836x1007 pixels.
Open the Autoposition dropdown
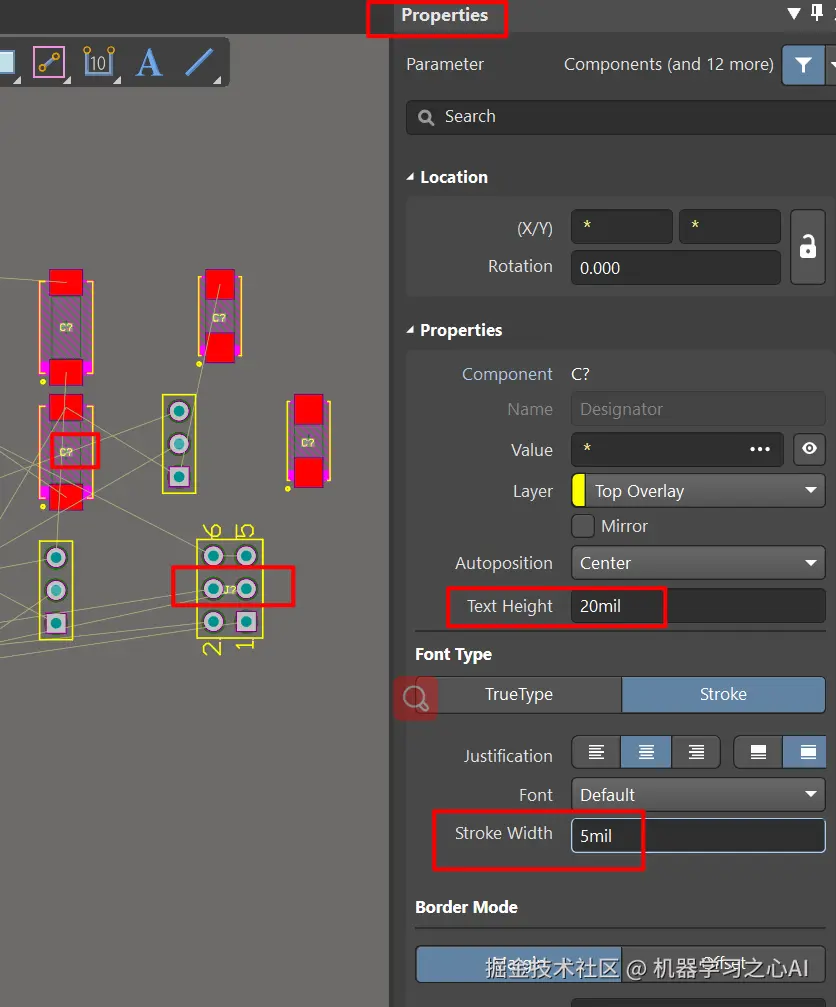click(698, 563)
